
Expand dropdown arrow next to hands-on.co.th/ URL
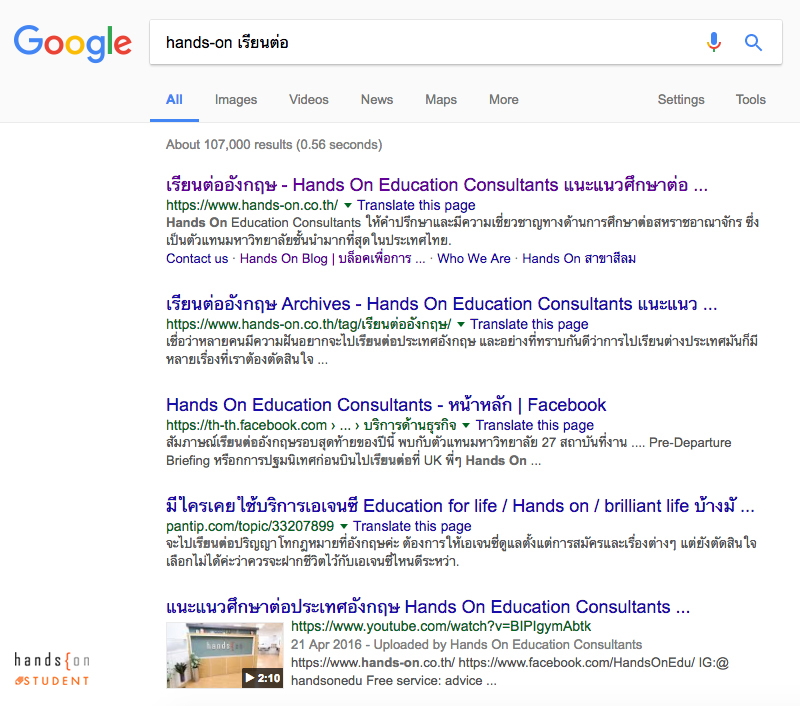pyautogui.click(x=348, y=206)
